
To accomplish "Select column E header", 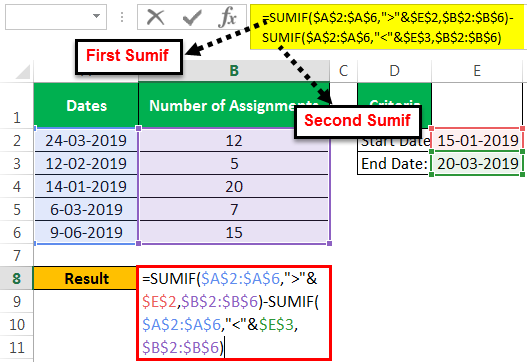I will click(x=477, y=71).
